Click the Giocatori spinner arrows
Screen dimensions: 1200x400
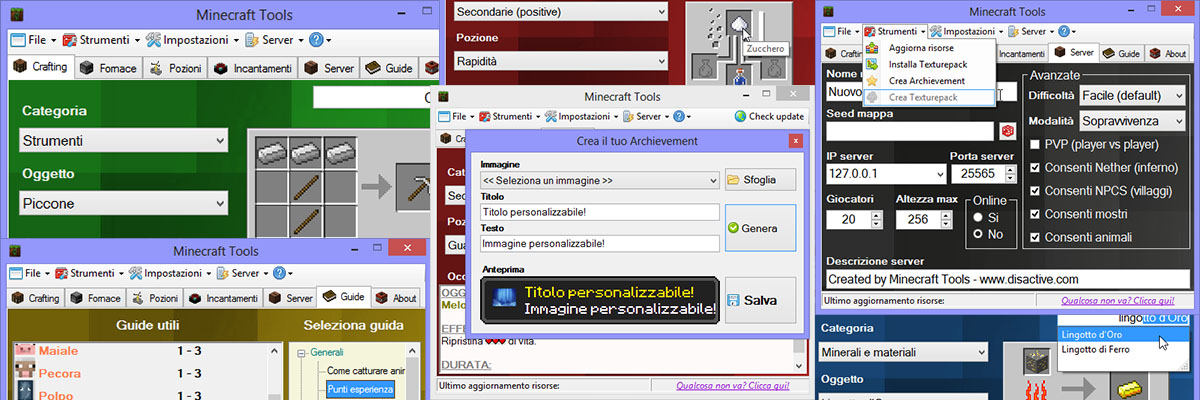tap(877, 219)
